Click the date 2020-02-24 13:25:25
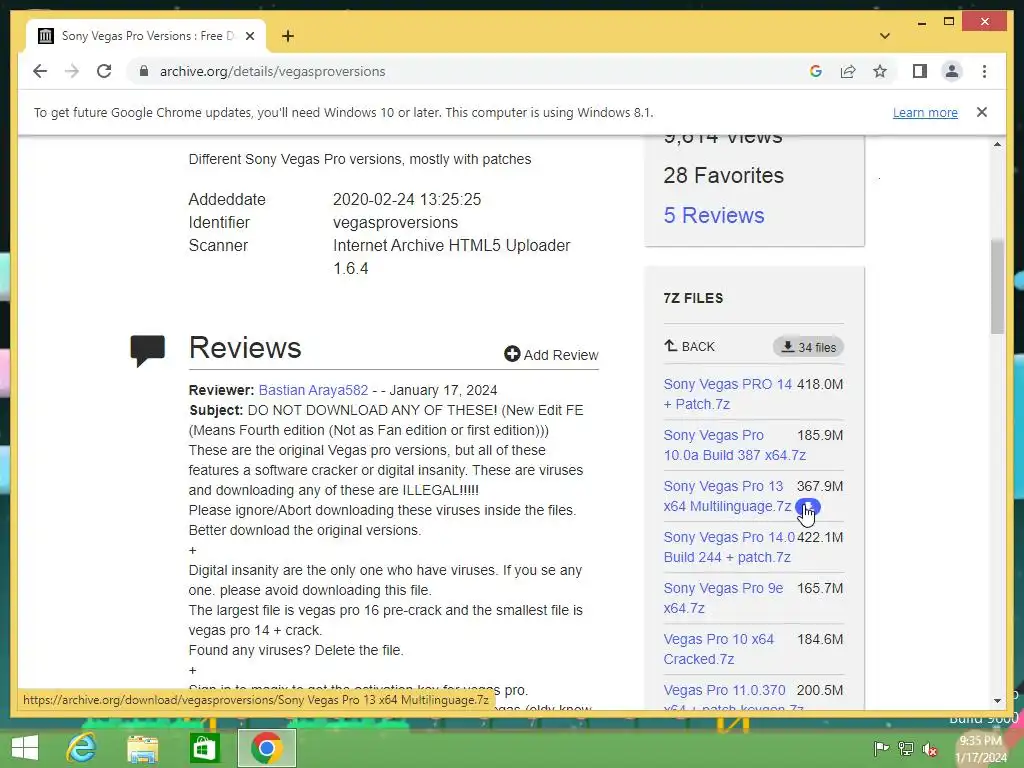Screen dimensions: 1024x768 [407, 199]
